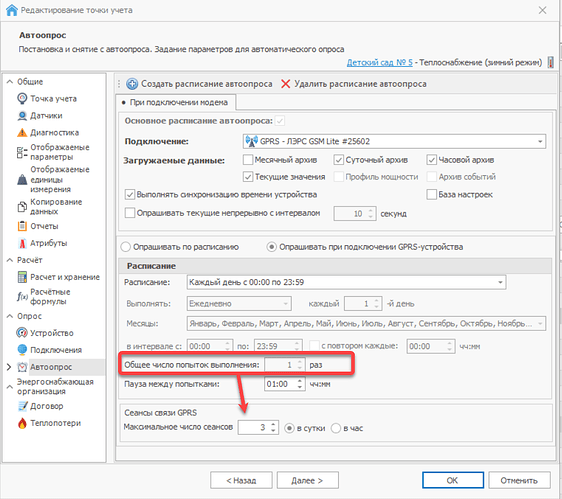562x499 pixels.
Task: Open Отчеты icon
Action: (22, 226)
